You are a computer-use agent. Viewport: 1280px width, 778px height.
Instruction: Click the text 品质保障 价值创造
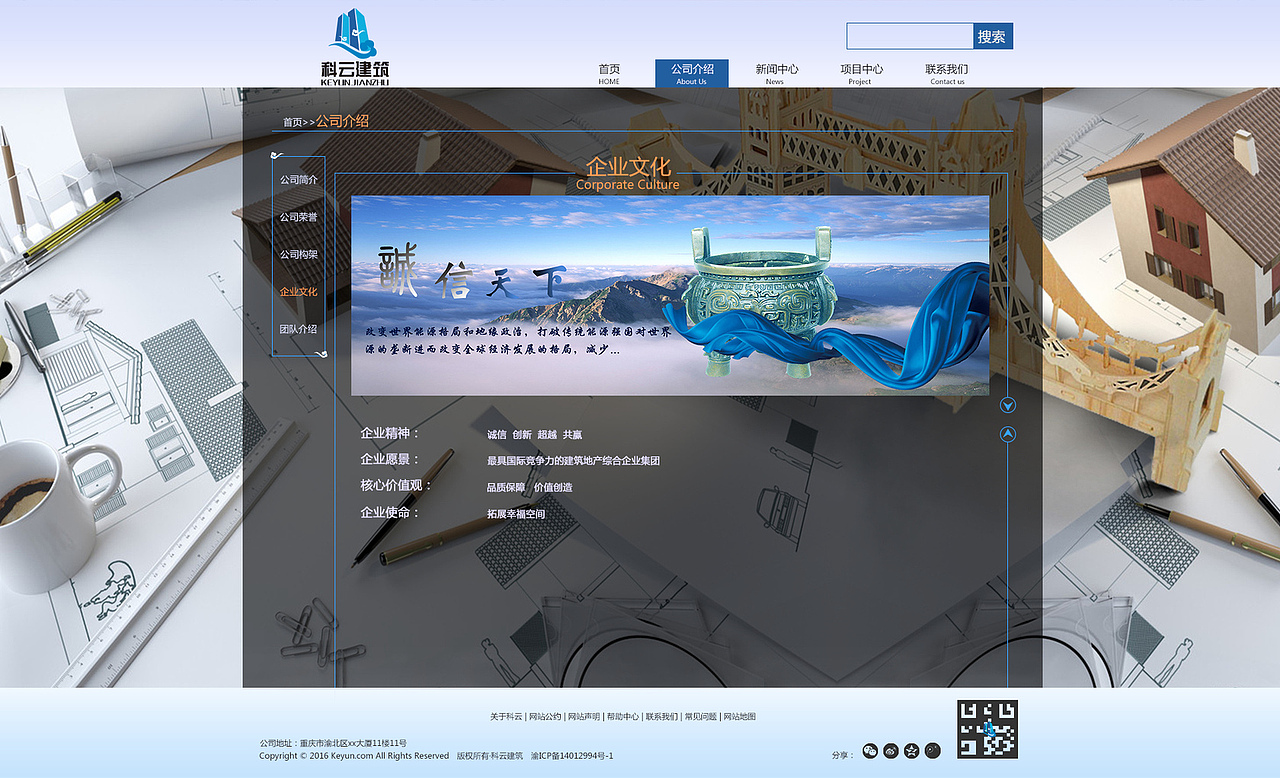pyautogui.click(x=530, y=487)
